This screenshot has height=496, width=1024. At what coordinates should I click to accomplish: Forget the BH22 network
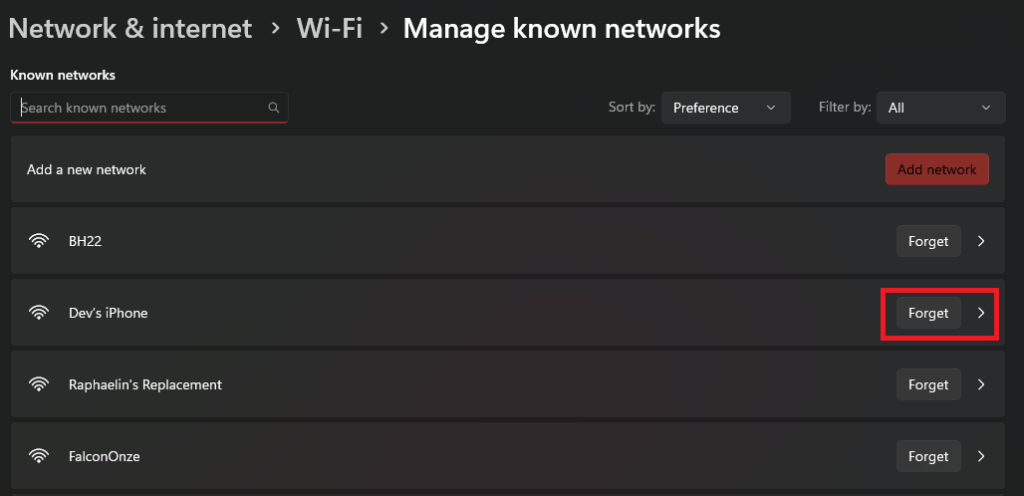928,241
